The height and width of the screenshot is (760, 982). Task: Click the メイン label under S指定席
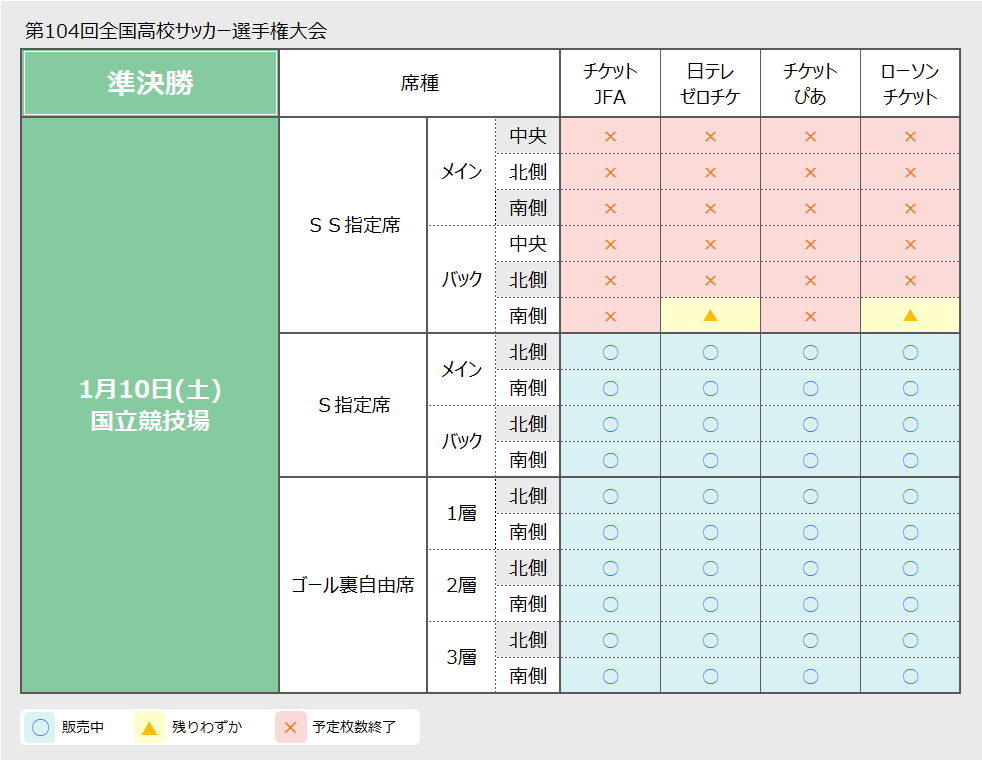pos(462,369)
